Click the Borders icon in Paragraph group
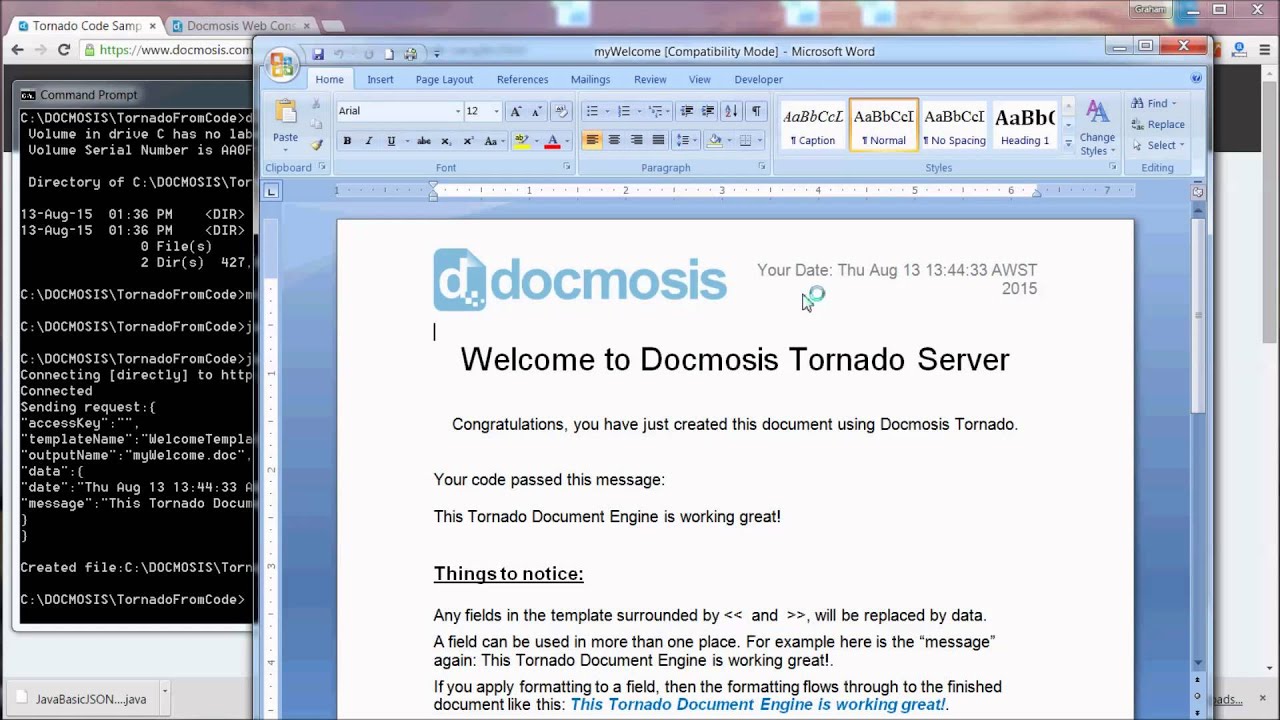 tap(745, 141)
